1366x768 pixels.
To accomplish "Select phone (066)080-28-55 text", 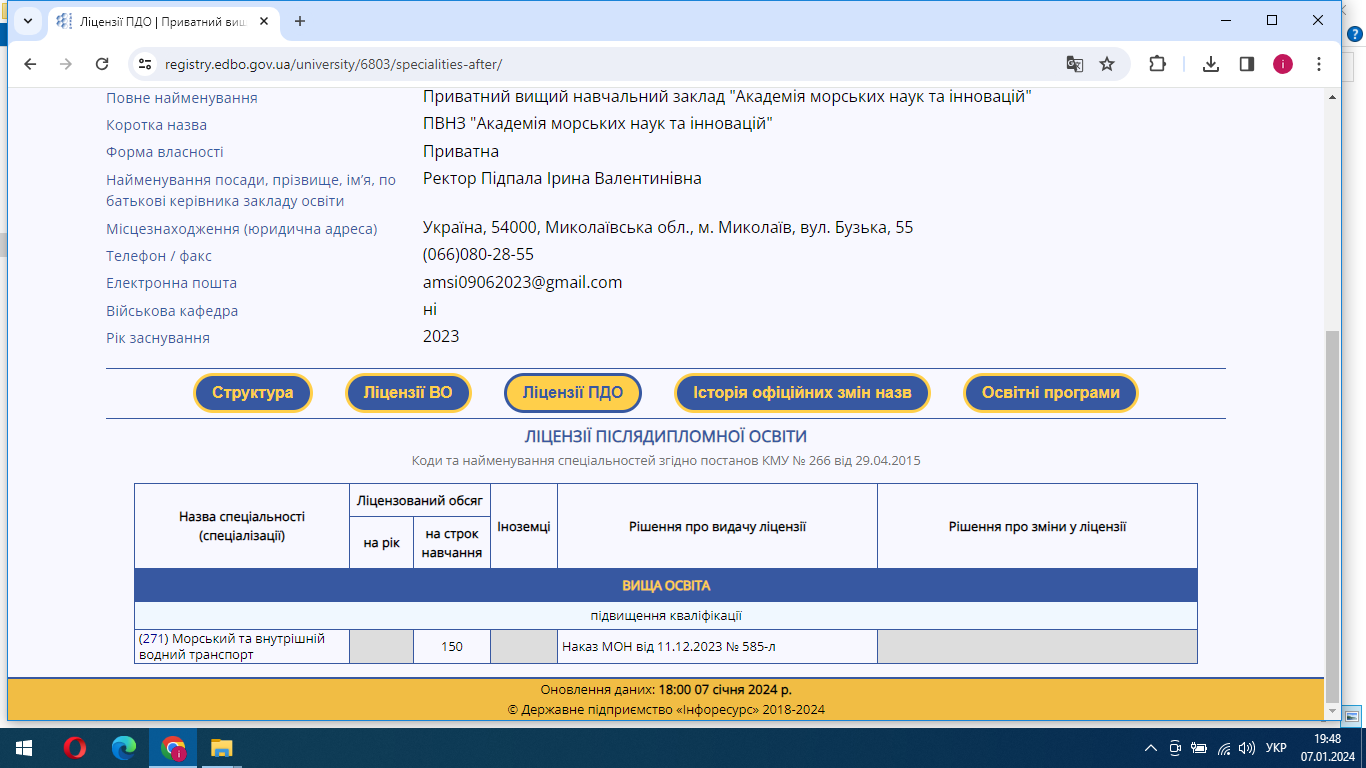I will [478, 255].
